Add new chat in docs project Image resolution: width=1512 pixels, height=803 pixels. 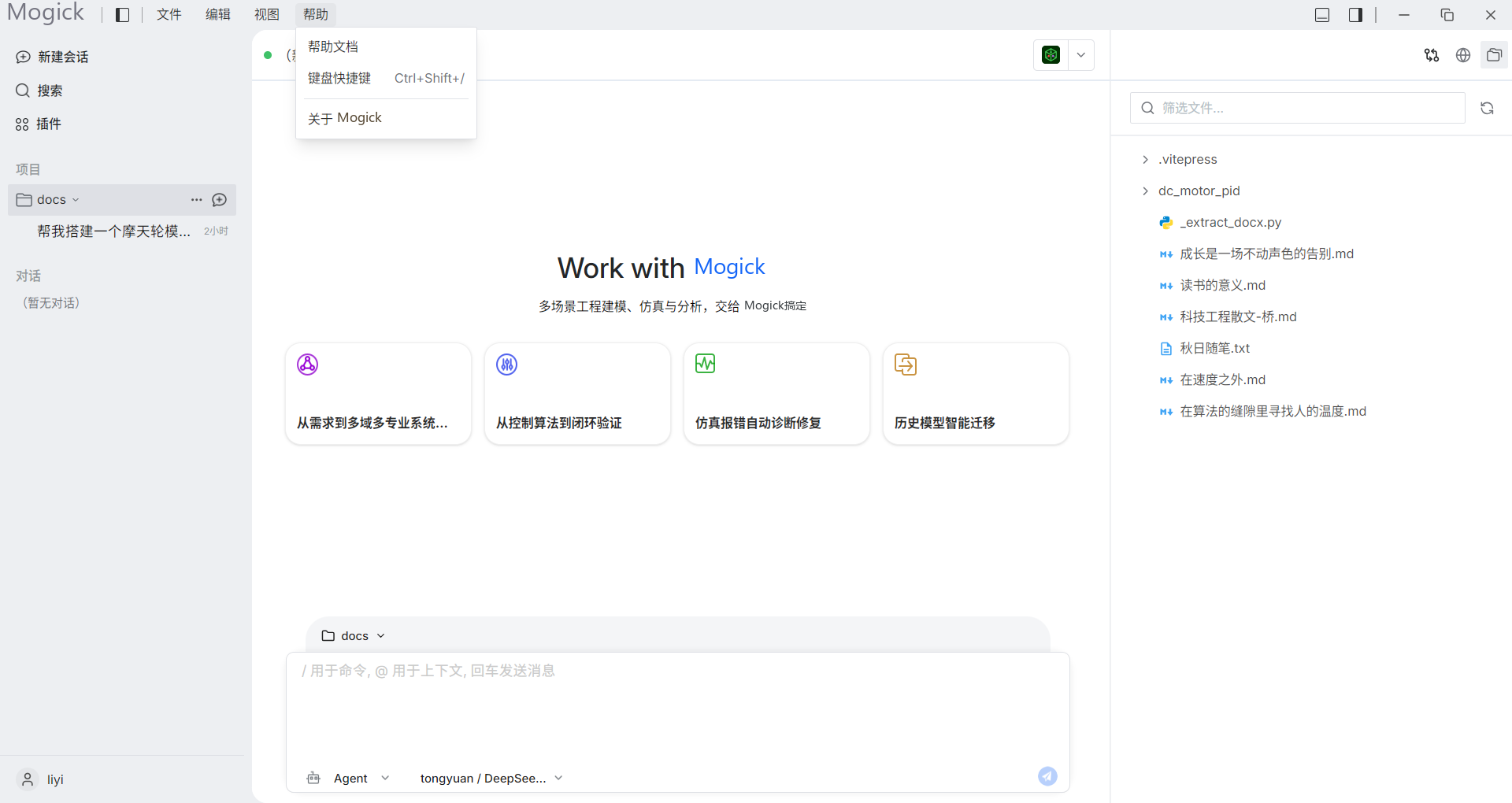tap(220, 200)
